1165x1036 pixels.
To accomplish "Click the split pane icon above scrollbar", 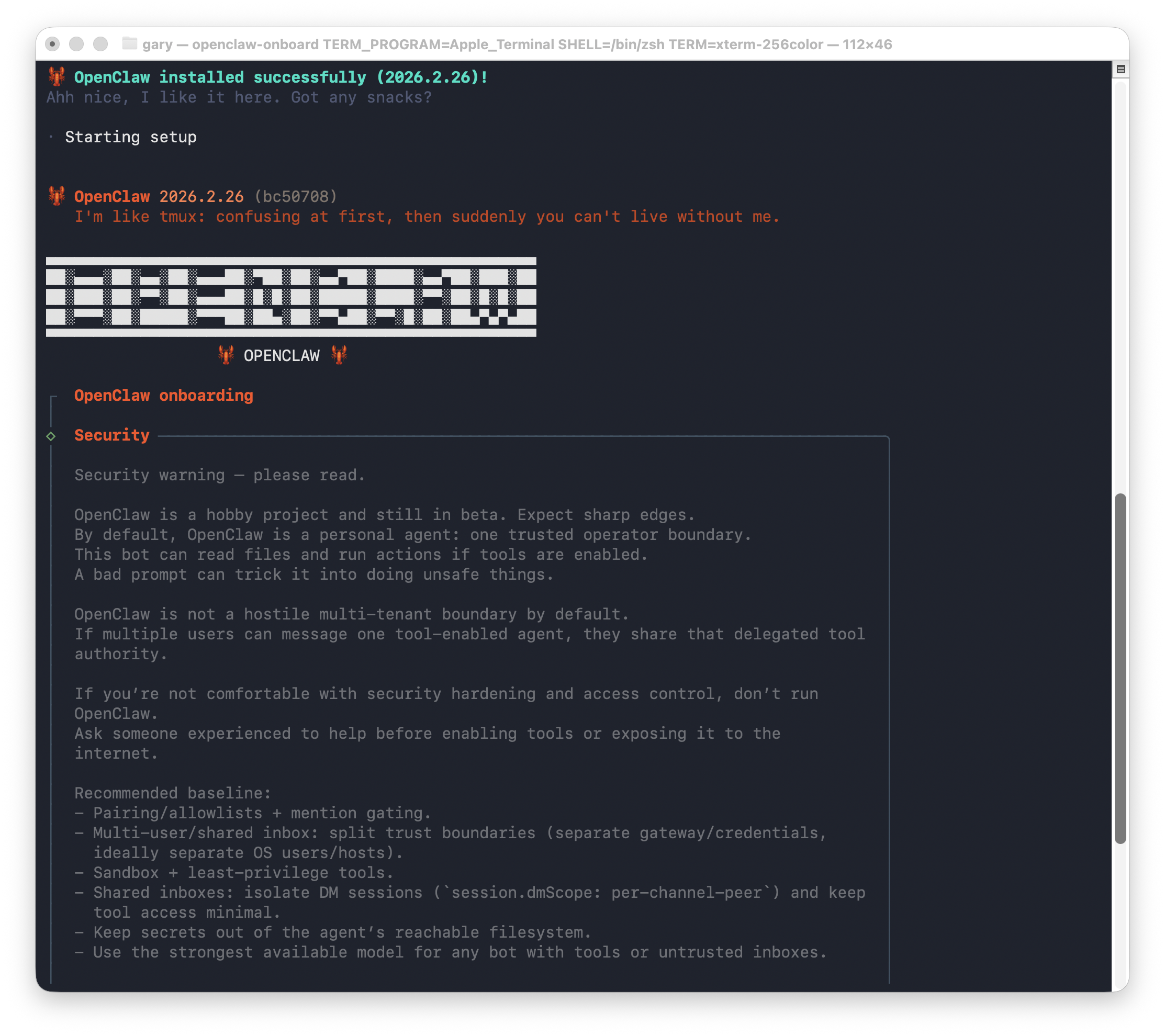I will pos(1121,70).
